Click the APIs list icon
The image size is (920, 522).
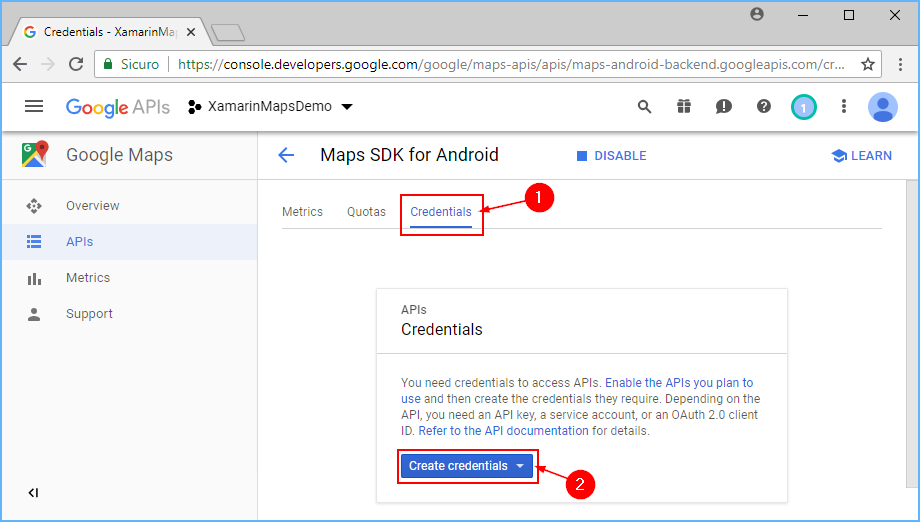click(34, 242)
